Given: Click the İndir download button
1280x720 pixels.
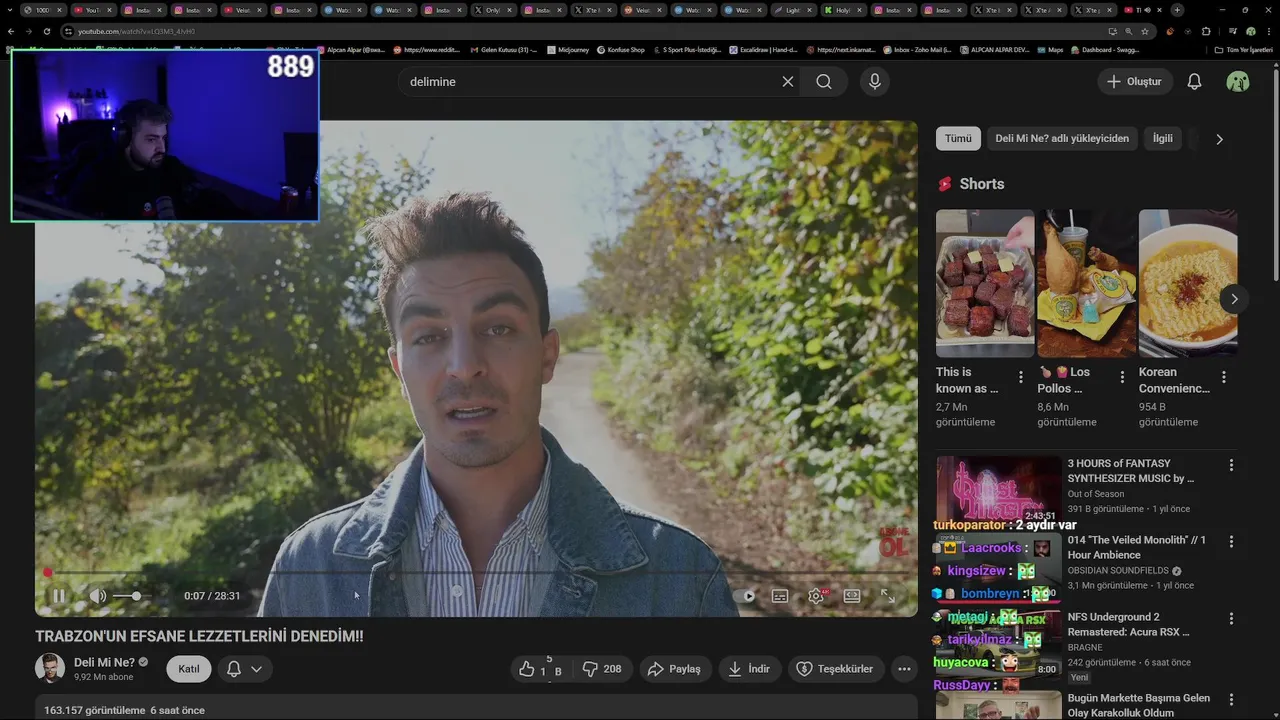Looking at the screenshot, I should pyautogui.click(x=749, y=669).
